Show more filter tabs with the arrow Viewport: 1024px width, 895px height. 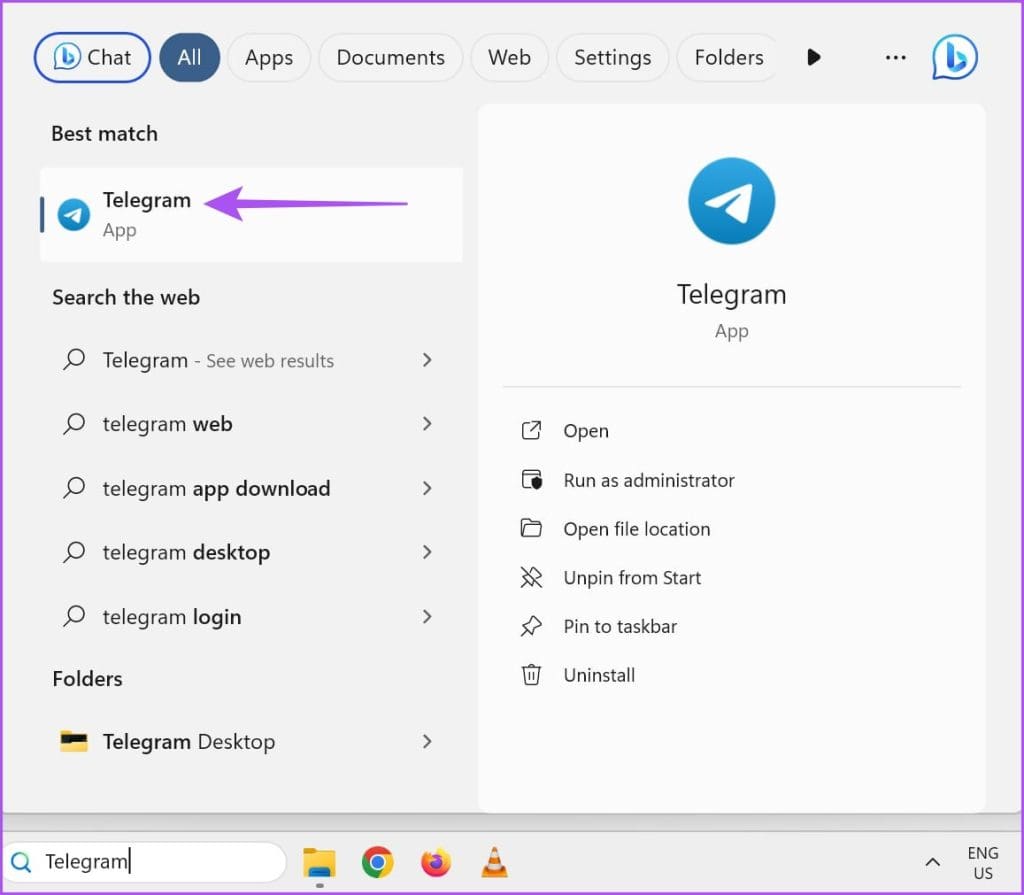coord(814,57)
